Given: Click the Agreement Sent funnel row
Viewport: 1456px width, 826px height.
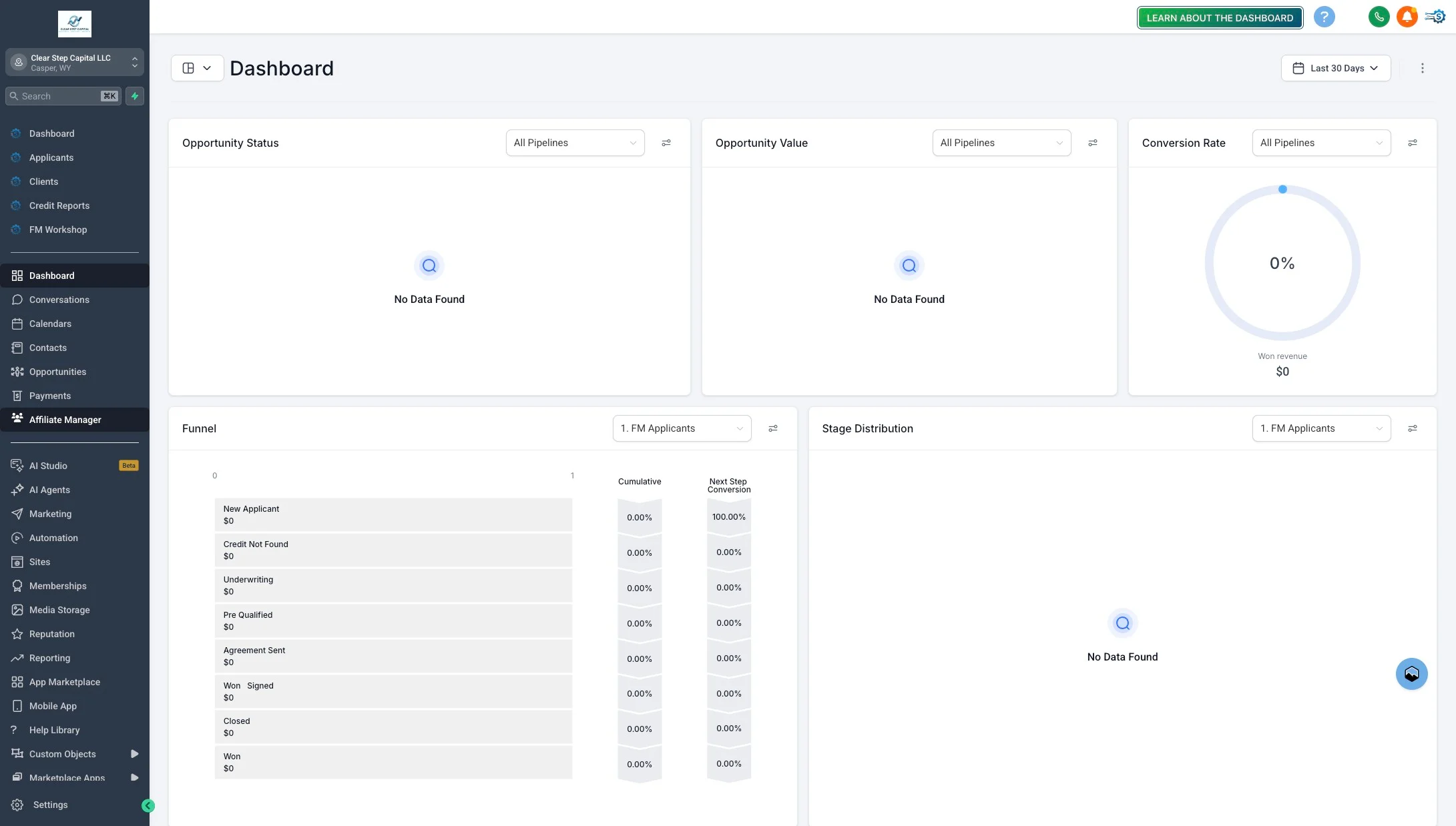Looking at the screenshot, I should pos(393,656).
